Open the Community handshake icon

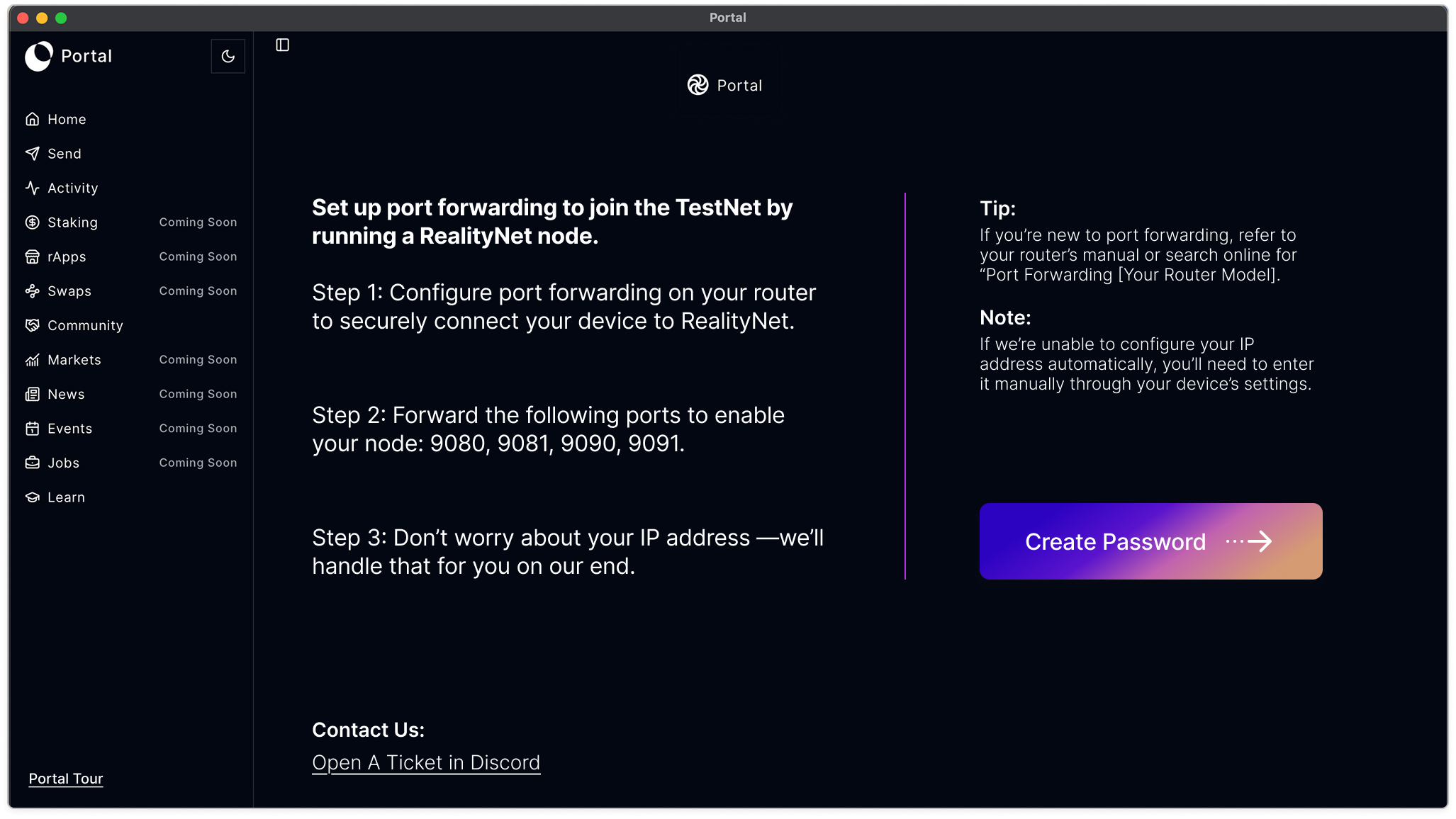click(33, 325)
